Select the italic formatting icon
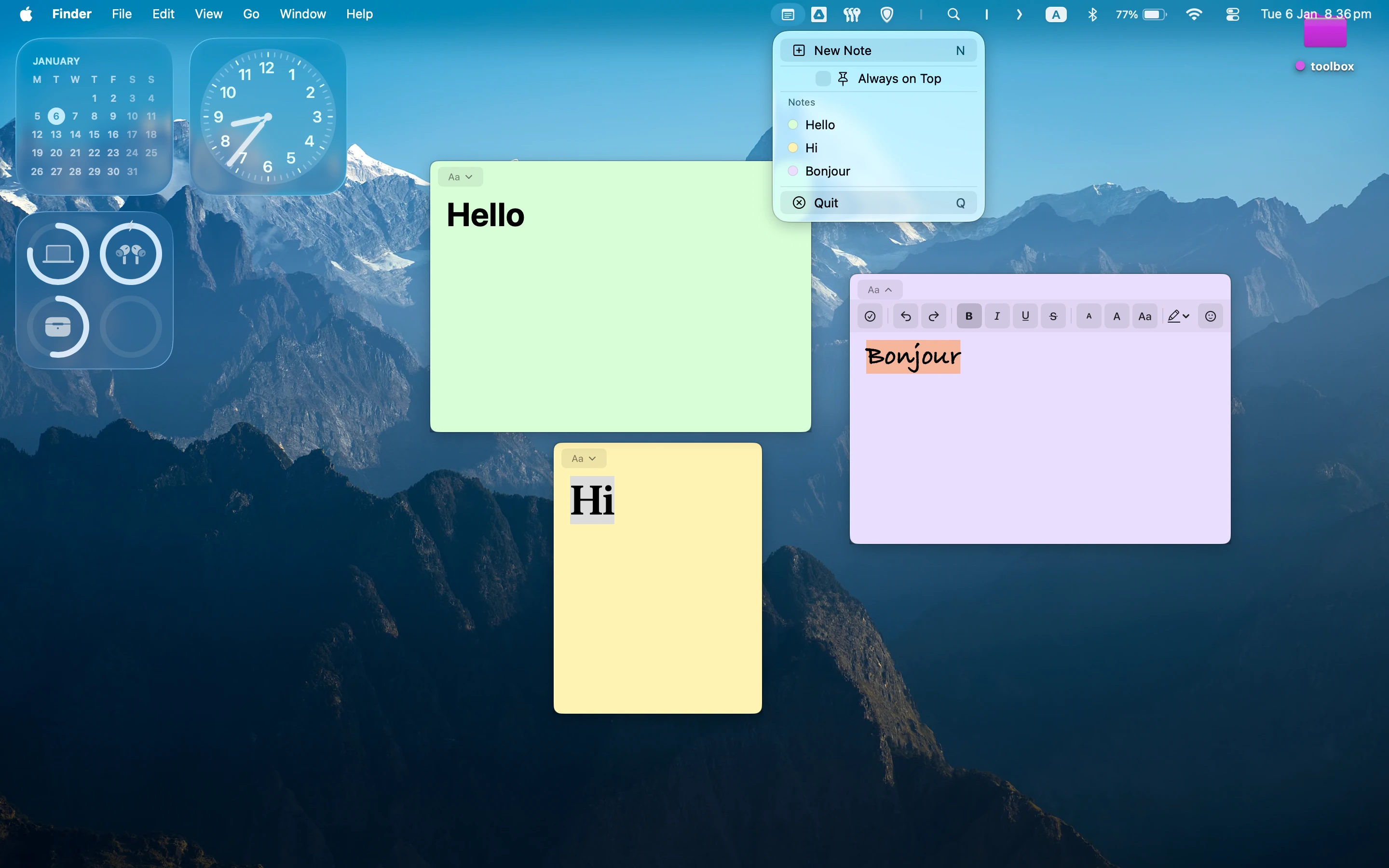Image resolution: width=1389 pixels, height=868 pixels. (x=997, y=316)
